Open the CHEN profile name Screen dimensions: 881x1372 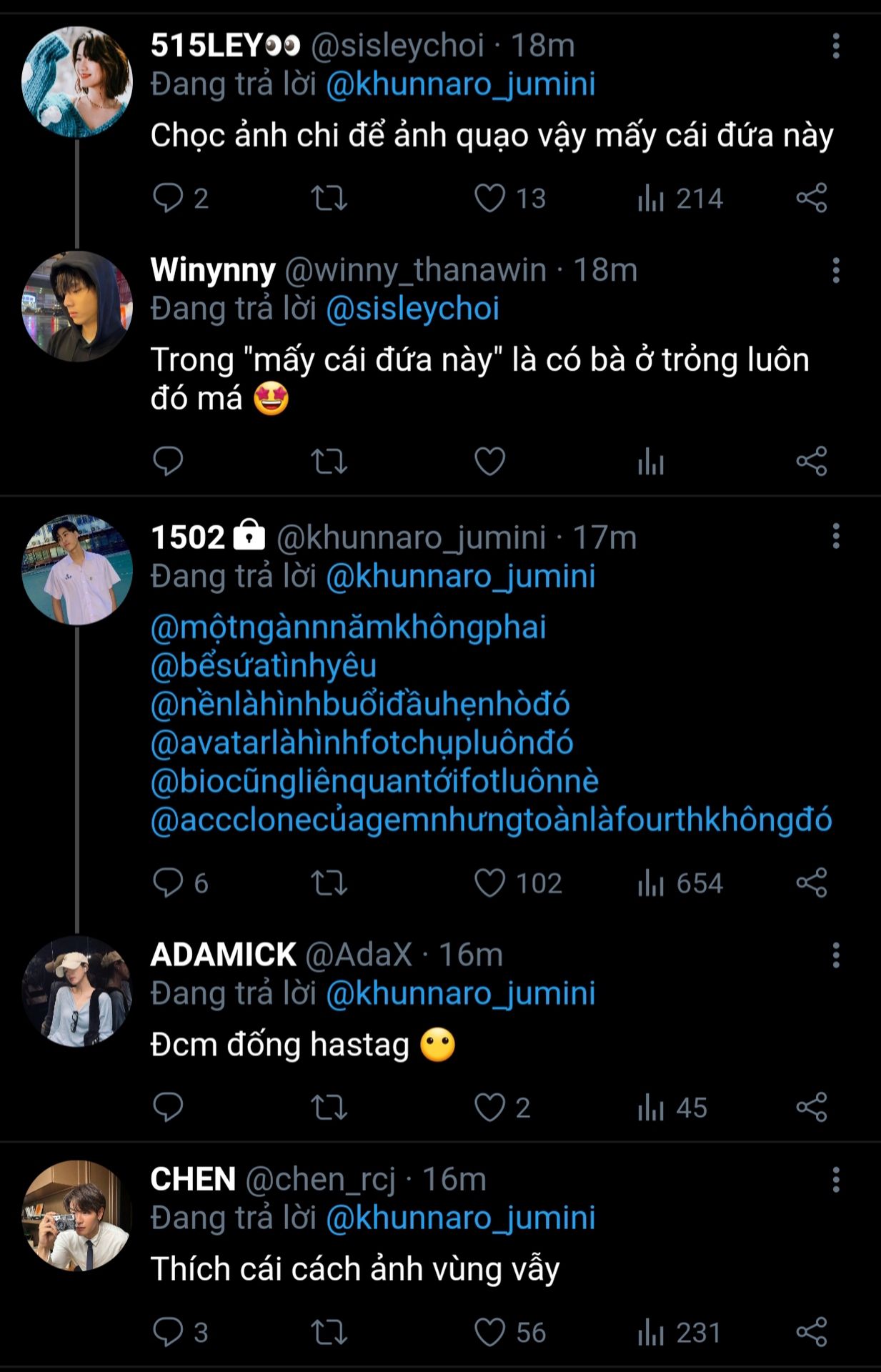click(x=193, y=1179)
